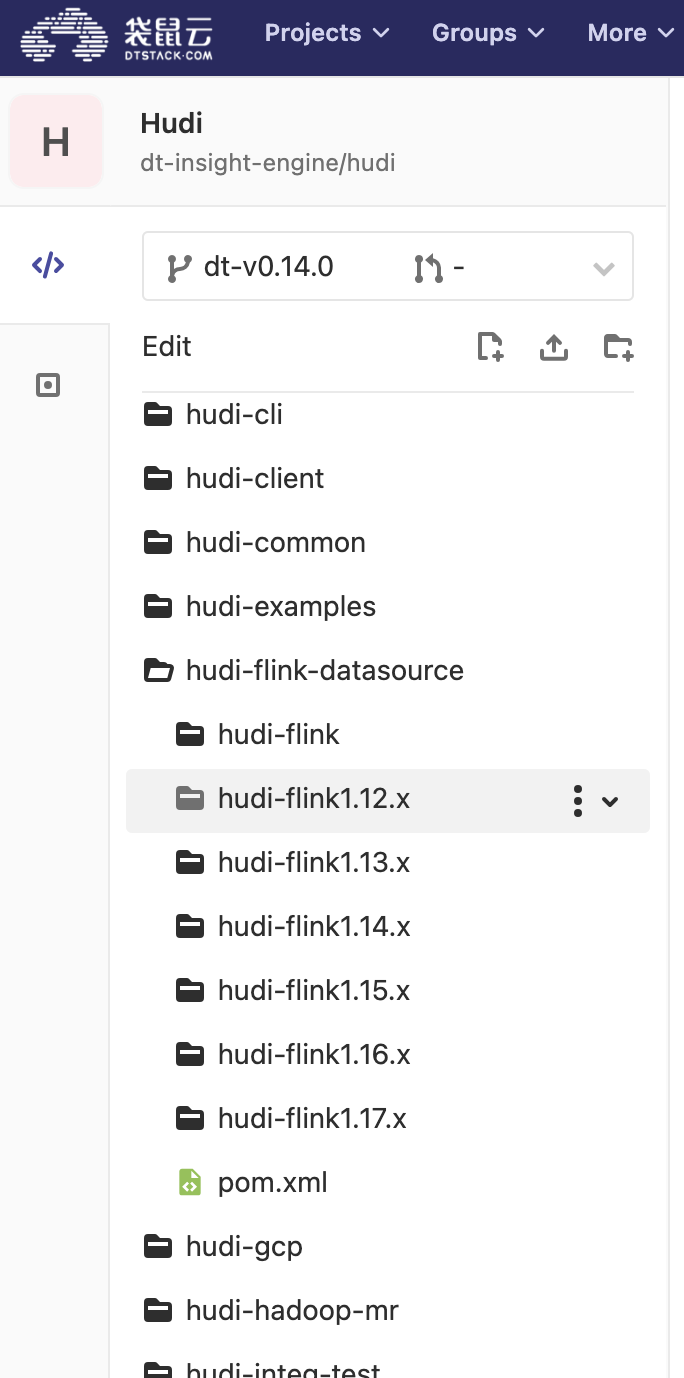Open the code edit view icon in sidebar
This screenshot has height=1378, width=684.
(x=48, y=265)
